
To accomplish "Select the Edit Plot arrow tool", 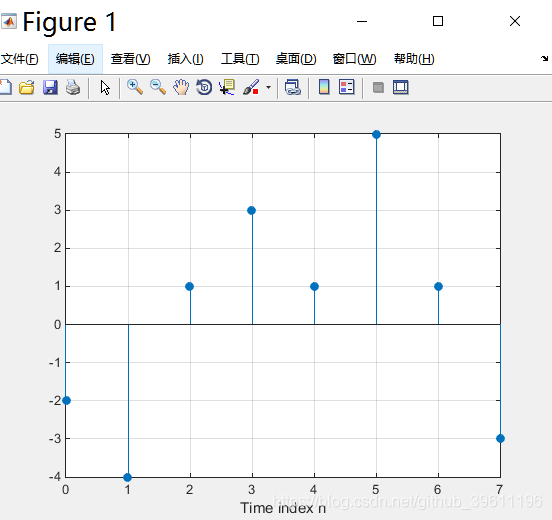I will (x=105, y=88).
